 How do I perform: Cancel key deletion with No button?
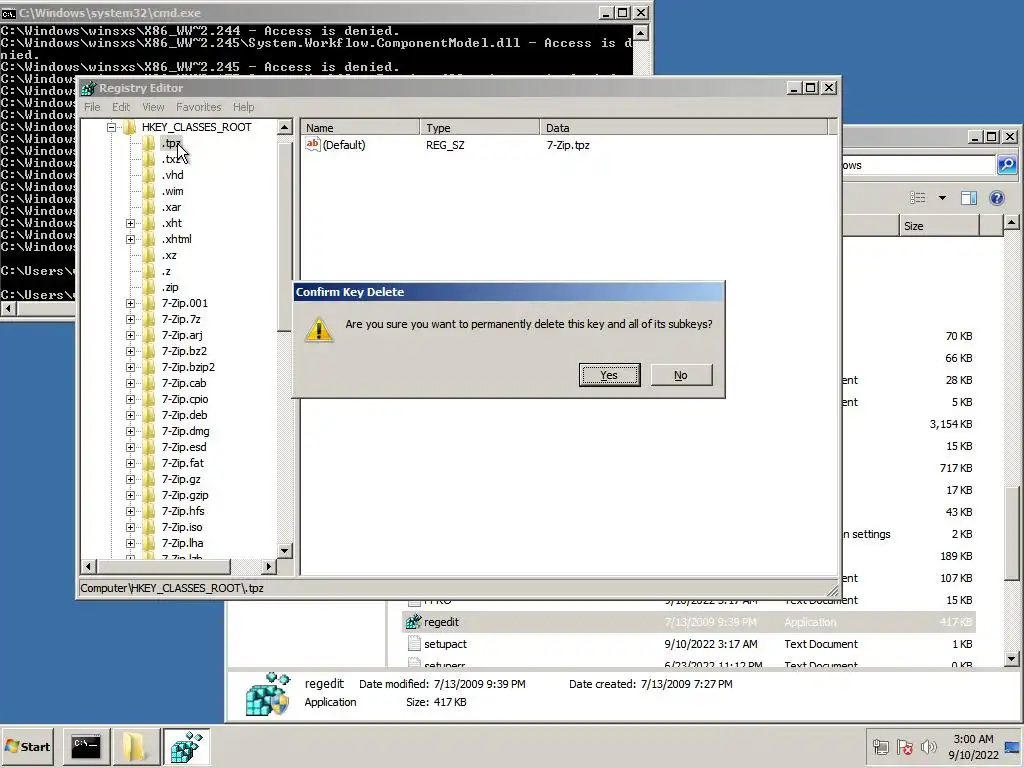point(681,375)
